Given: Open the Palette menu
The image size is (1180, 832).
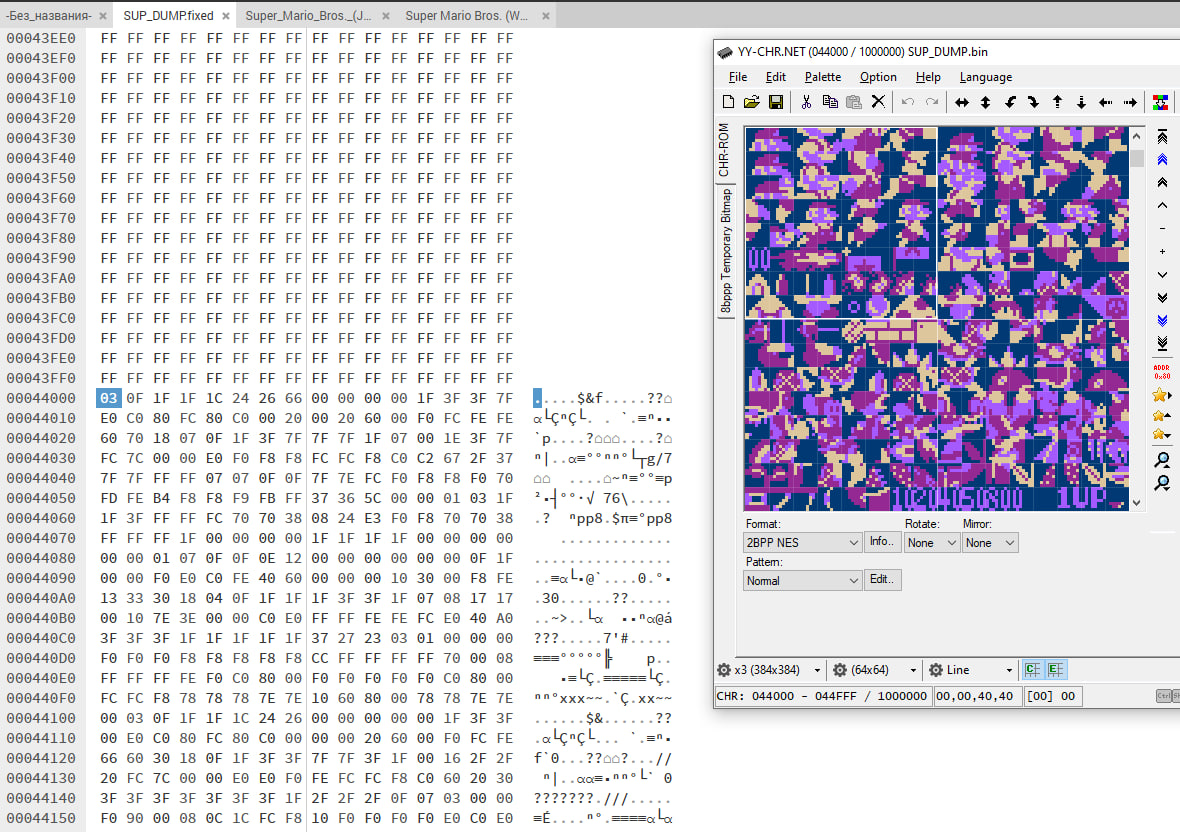Looking at the screenshot, I should pyautogui.click(x=822, y=77).
